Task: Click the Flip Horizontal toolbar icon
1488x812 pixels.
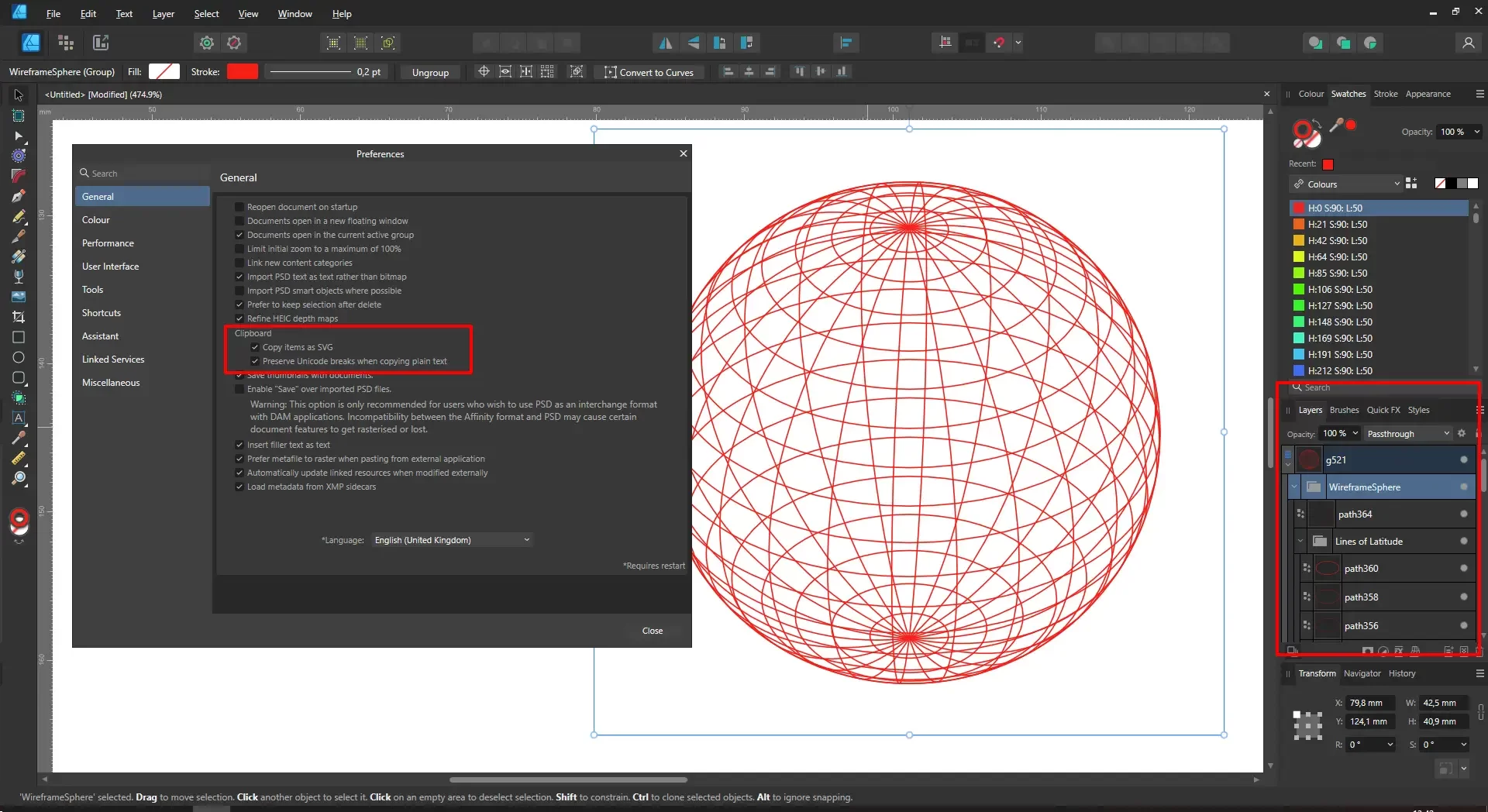Action: [665, 43]
